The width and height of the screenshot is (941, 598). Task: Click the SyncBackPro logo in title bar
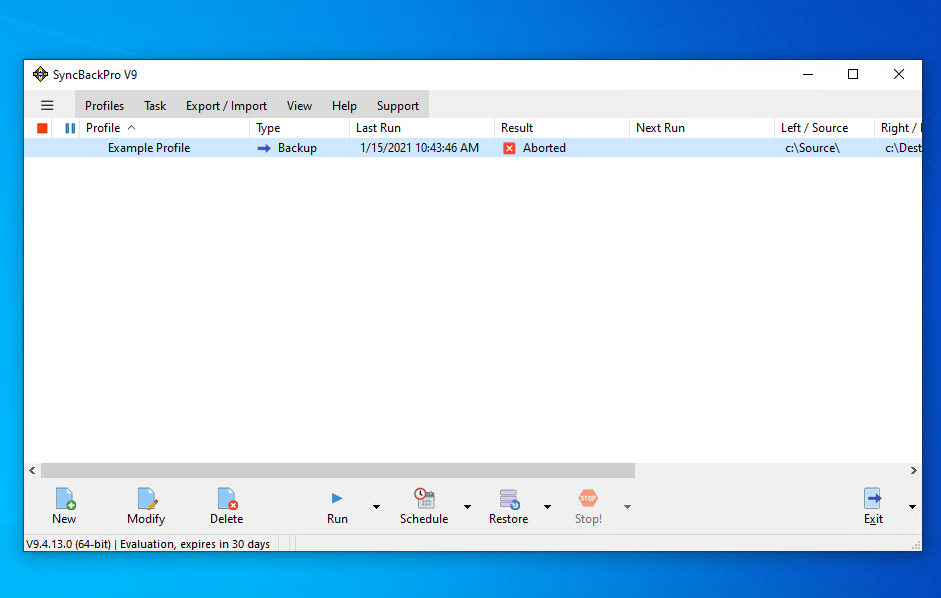point(40,74)
